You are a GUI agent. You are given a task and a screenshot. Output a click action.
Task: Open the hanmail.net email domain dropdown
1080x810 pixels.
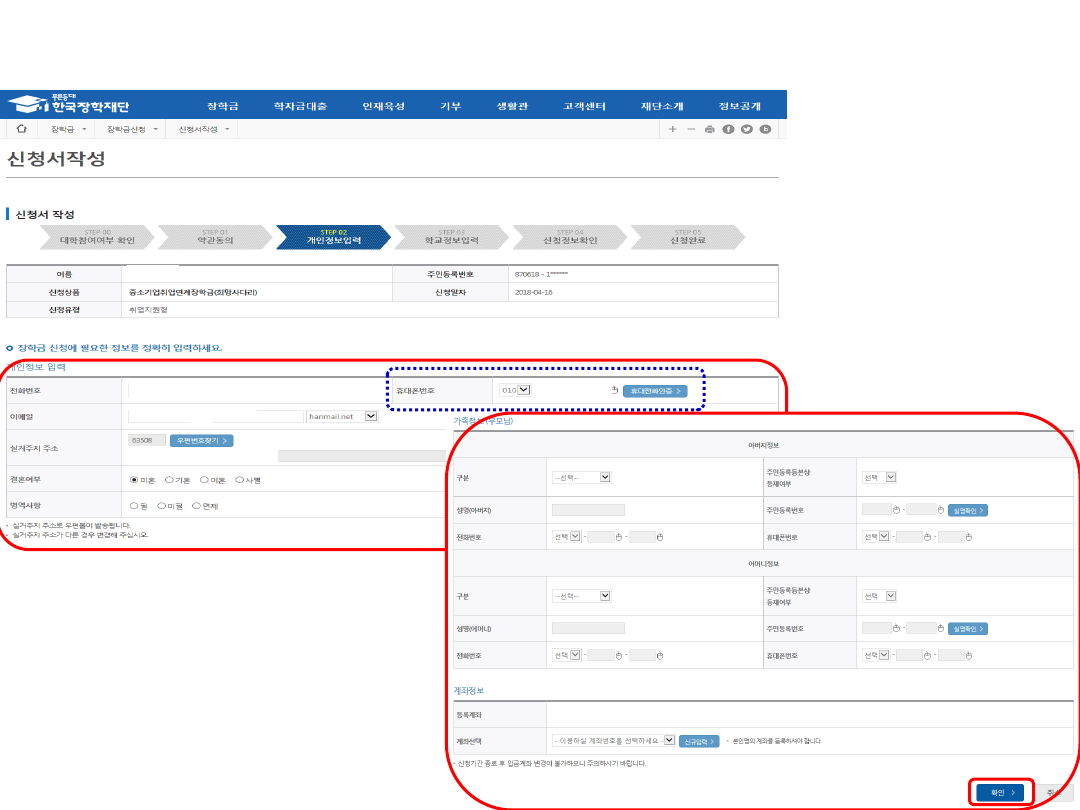point(371,416)
